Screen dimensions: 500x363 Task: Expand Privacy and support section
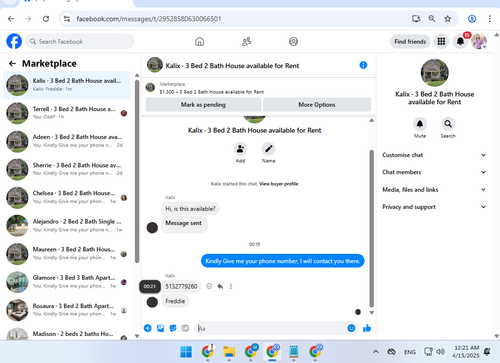[x=434, y=207]
